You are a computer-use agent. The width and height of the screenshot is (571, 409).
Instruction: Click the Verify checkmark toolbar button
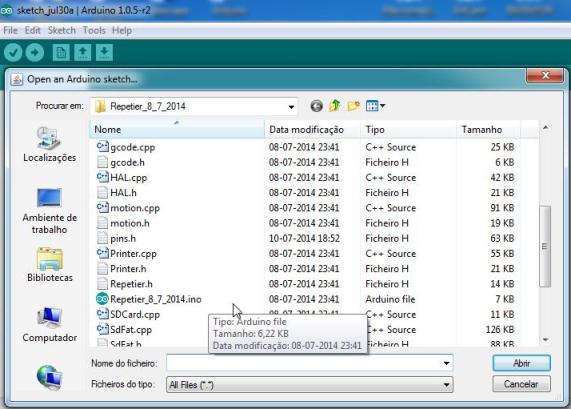13,53
